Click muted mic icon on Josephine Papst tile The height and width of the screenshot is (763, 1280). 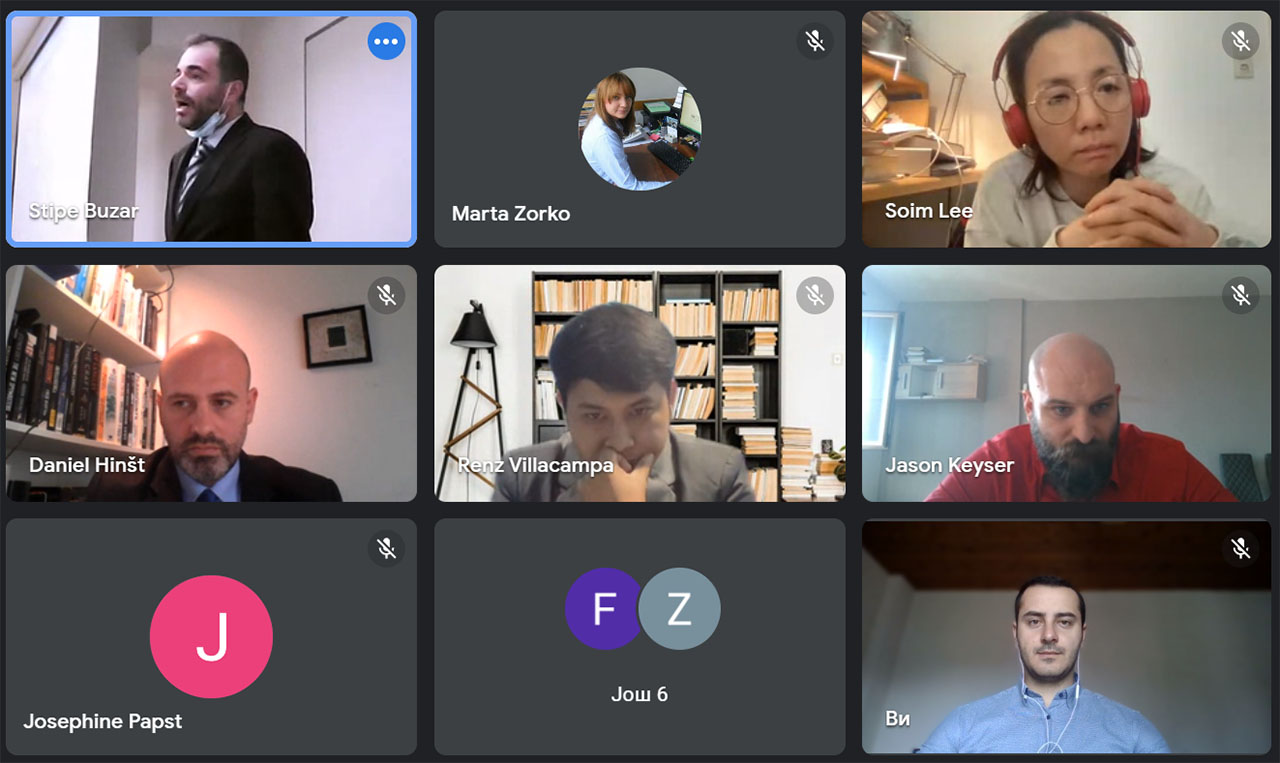(x=386, y=548)
